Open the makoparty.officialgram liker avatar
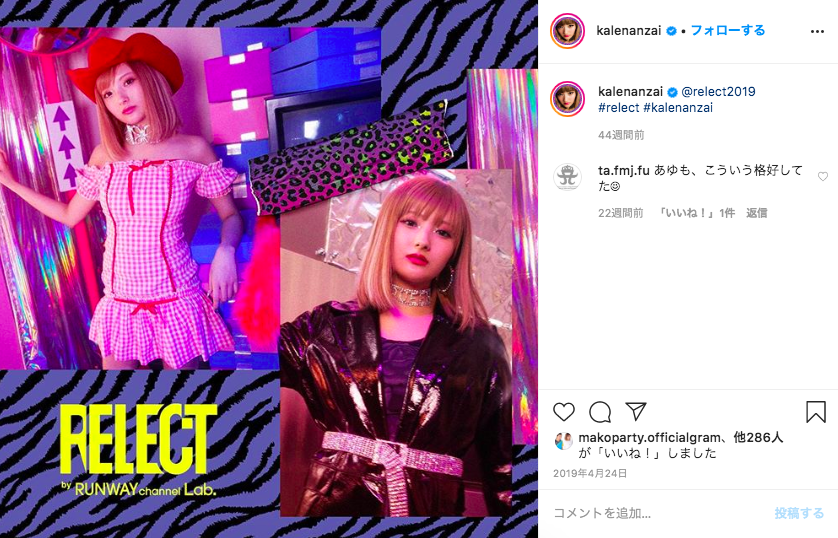838x538 pixels. [x=564, y=440]
